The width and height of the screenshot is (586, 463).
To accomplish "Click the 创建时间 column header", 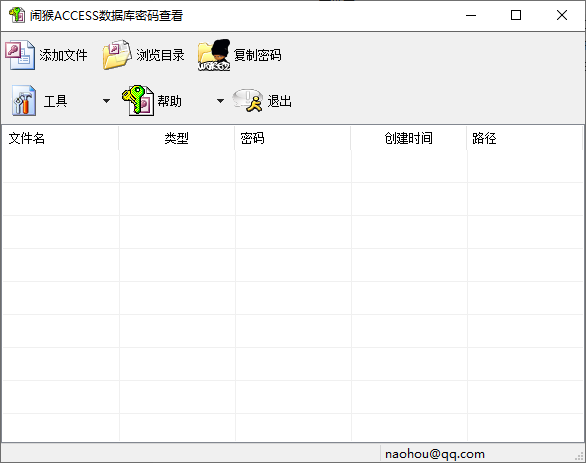I will [x=408, y=138].
